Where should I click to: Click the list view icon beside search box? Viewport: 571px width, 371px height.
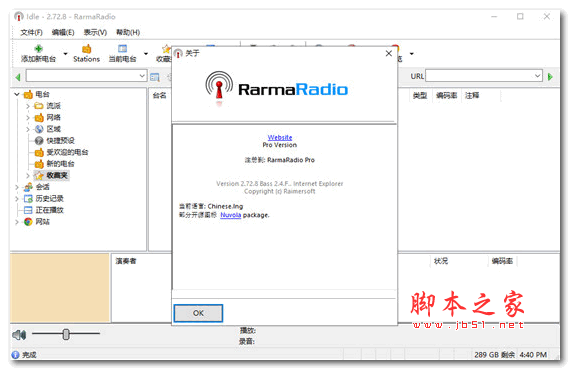[x=155, y=77]
